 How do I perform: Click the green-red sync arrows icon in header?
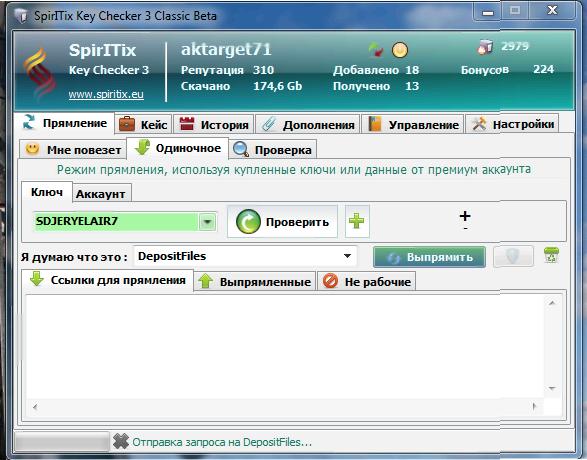pos(376,50)
